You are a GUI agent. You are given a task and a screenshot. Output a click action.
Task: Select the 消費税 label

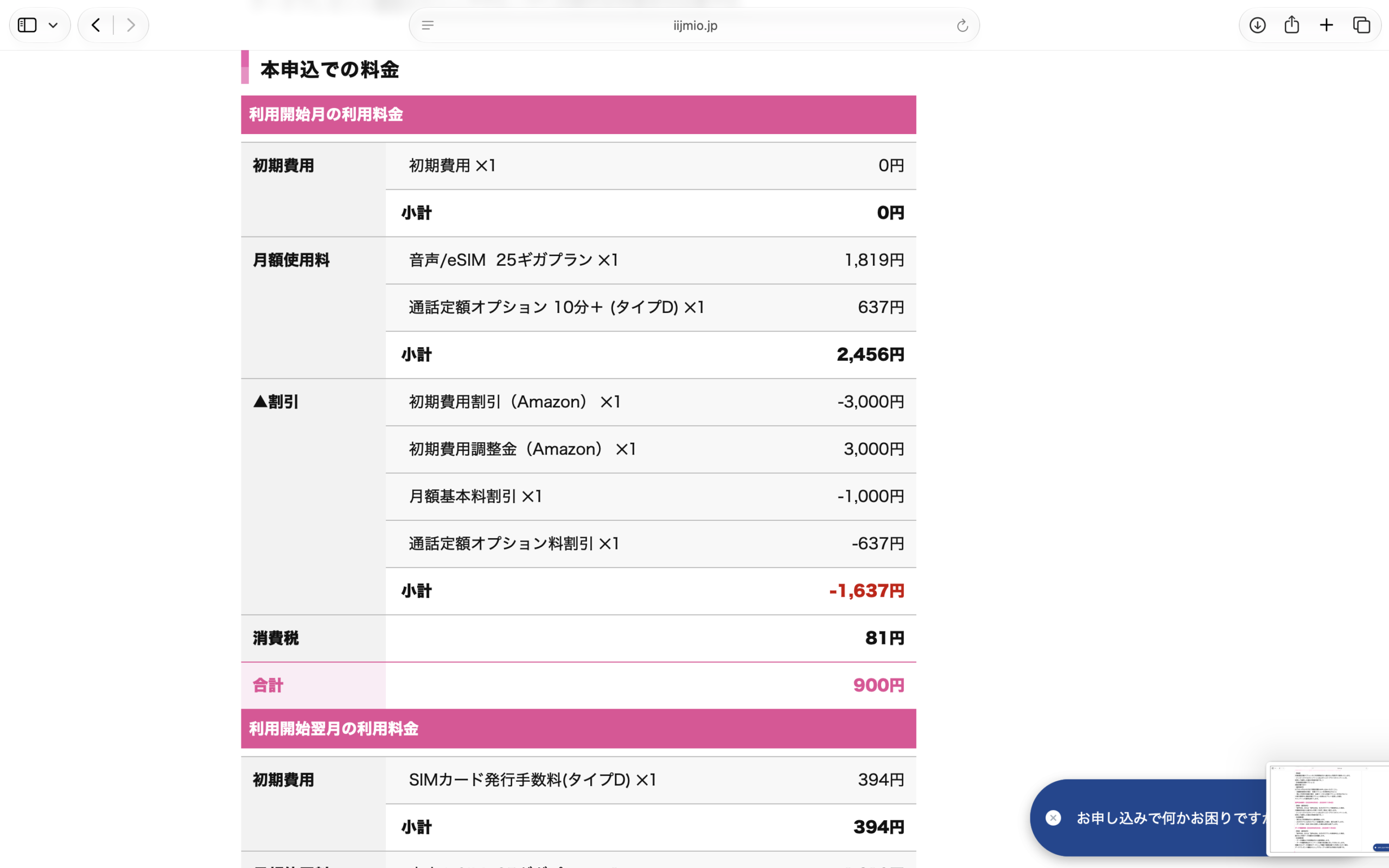276,638
